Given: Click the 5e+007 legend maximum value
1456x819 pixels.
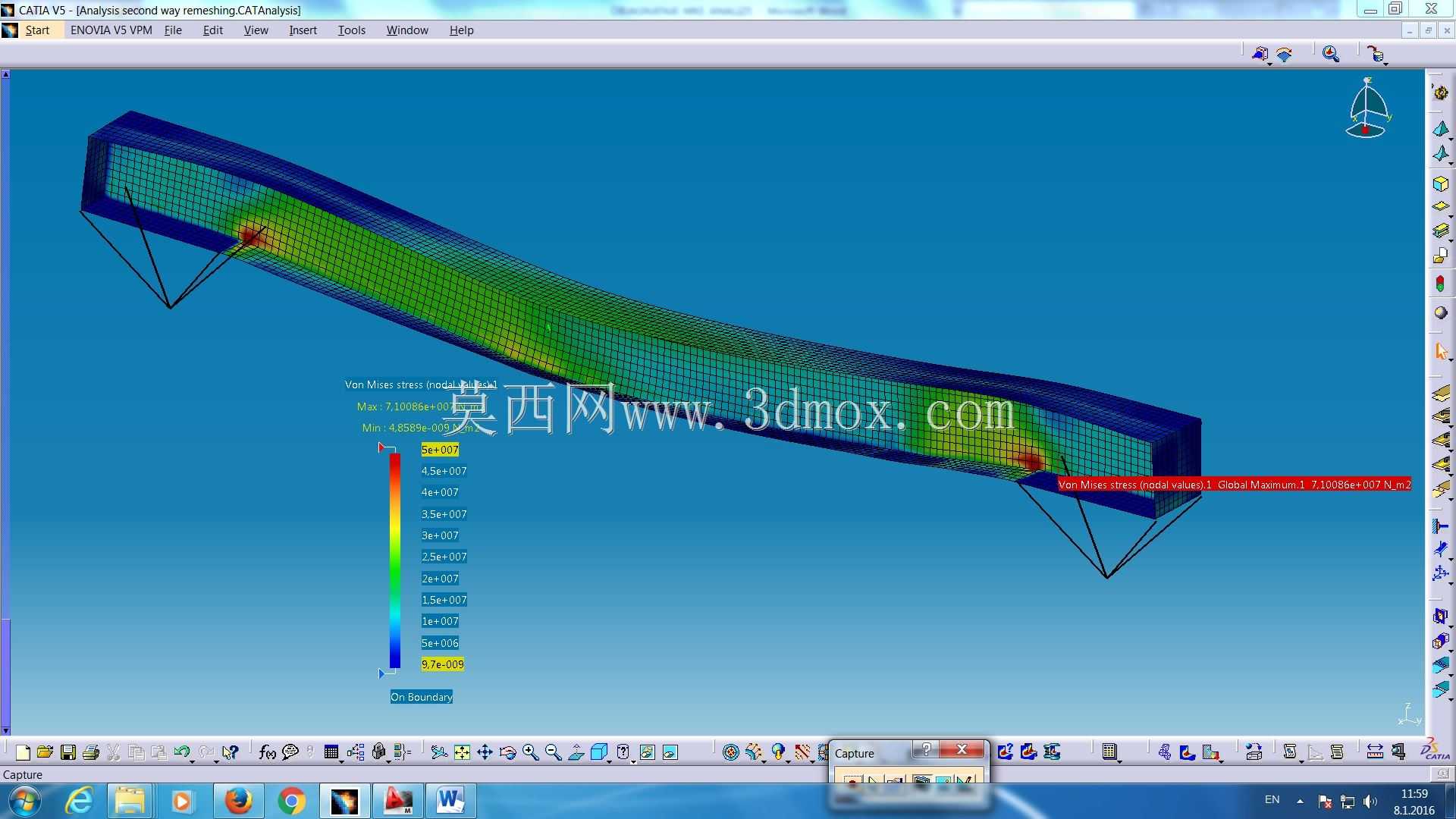Looking at the screenshot, I should click(440, 450).
